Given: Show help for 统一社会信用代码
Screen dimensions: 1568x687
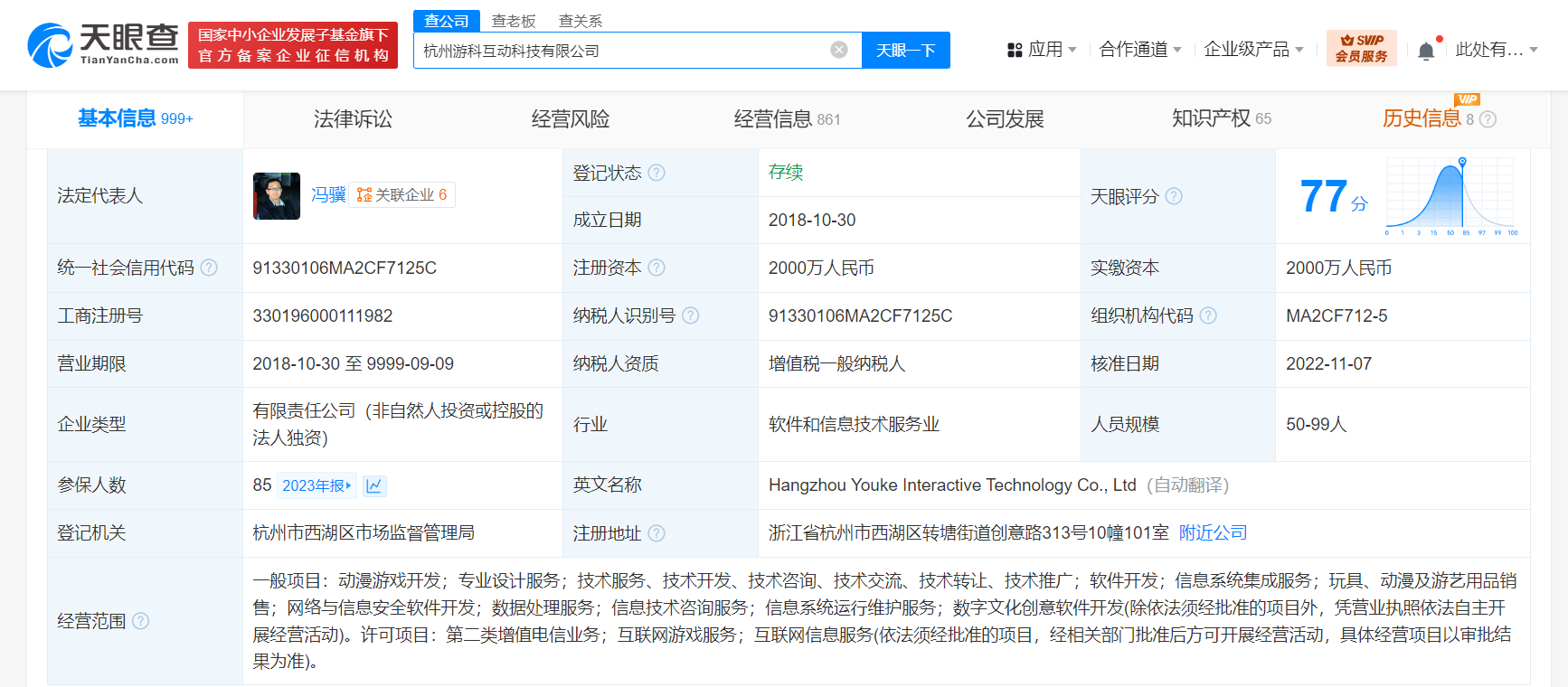Looking at the screenshot, I should (x=209, y=268).
